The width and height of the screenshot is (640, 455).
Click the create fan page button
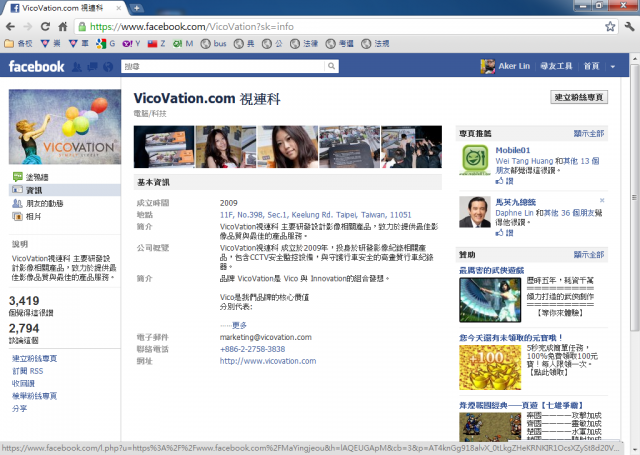tap(579, 97)
